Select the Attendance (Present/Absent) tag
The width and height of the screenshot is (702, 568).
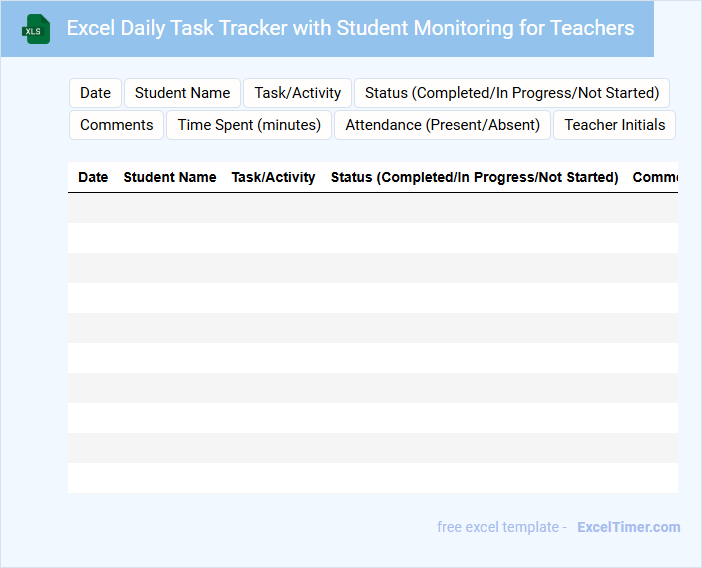442,125
